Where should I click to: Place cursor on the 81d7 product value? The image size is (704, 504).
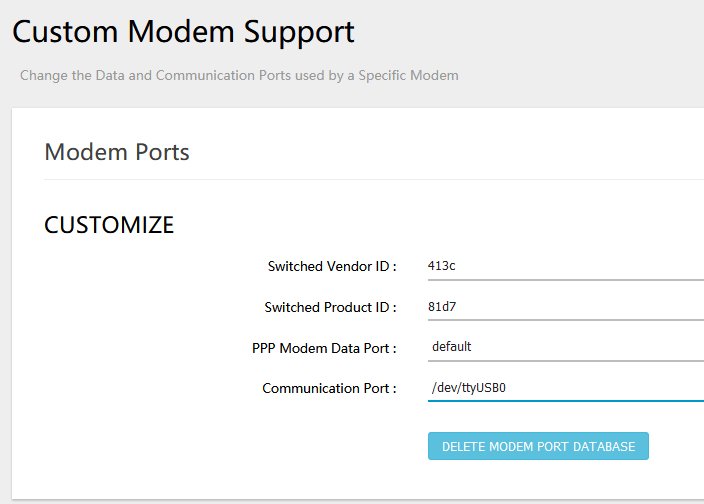coord(442,307)
